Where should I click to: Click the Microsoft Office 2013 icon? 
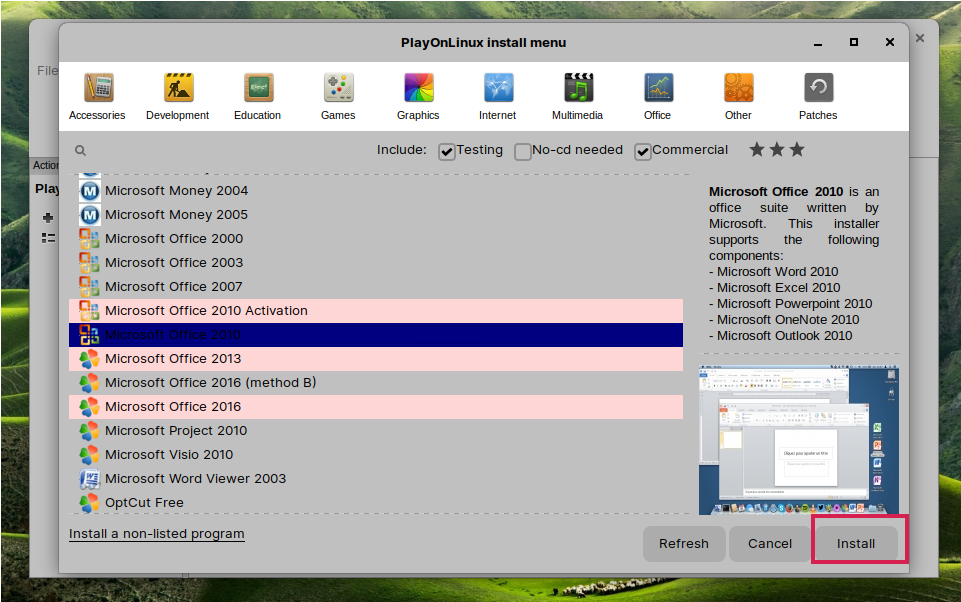(89, 359)
